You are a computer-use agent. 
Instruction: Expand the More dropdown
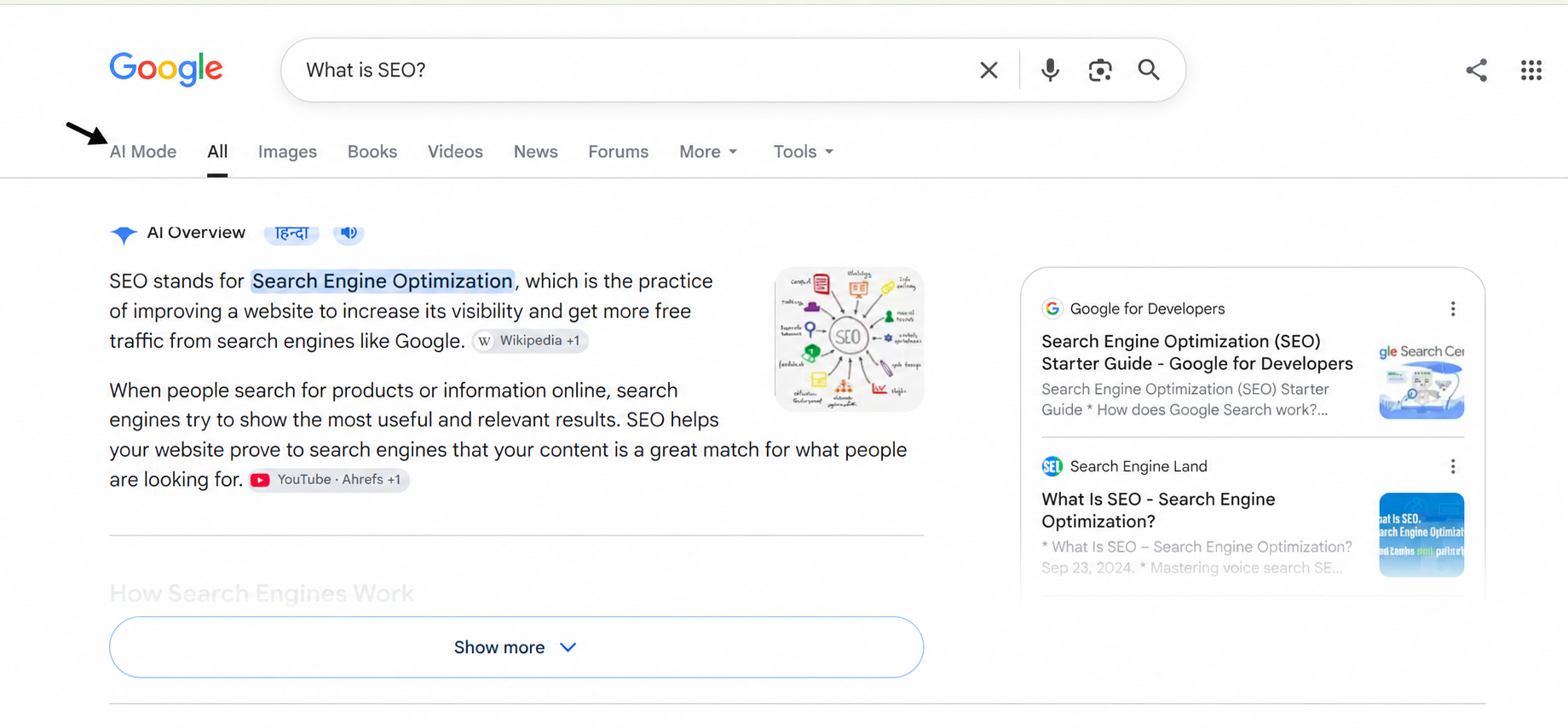click(708, 152)
